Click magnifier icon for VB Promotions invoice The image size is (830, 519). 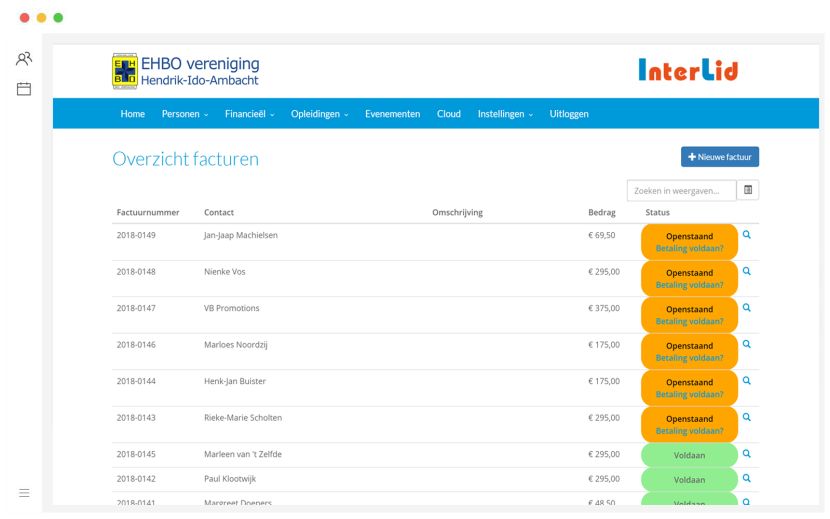pos(746,308)
